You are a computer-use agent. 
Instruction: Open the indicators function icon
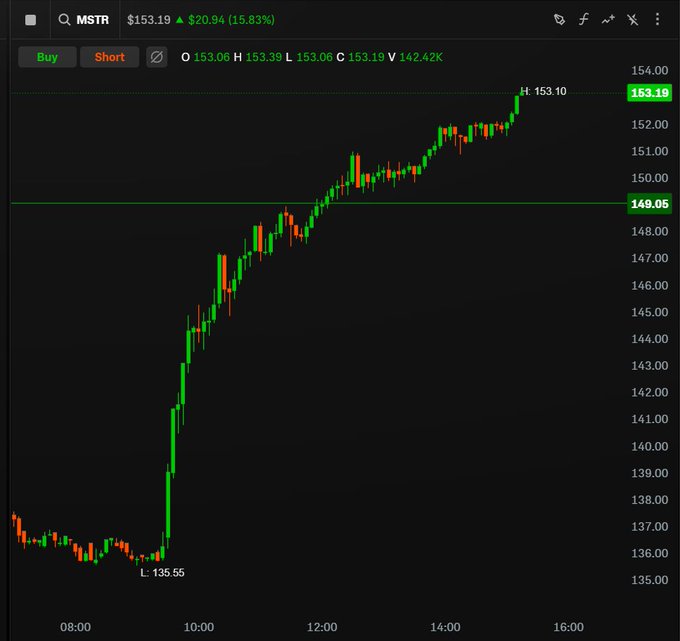pyautogui.click(x=584, y=20)
